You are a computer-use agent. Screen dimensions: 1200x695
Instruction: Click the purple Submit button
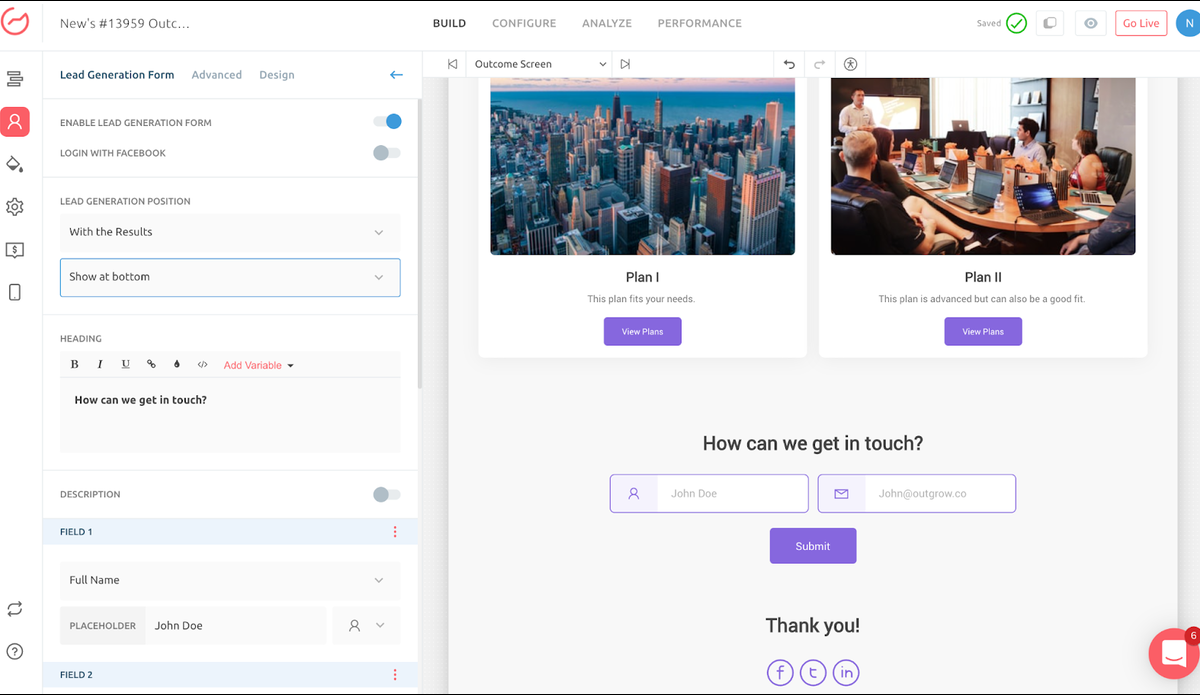pos(812,546)
